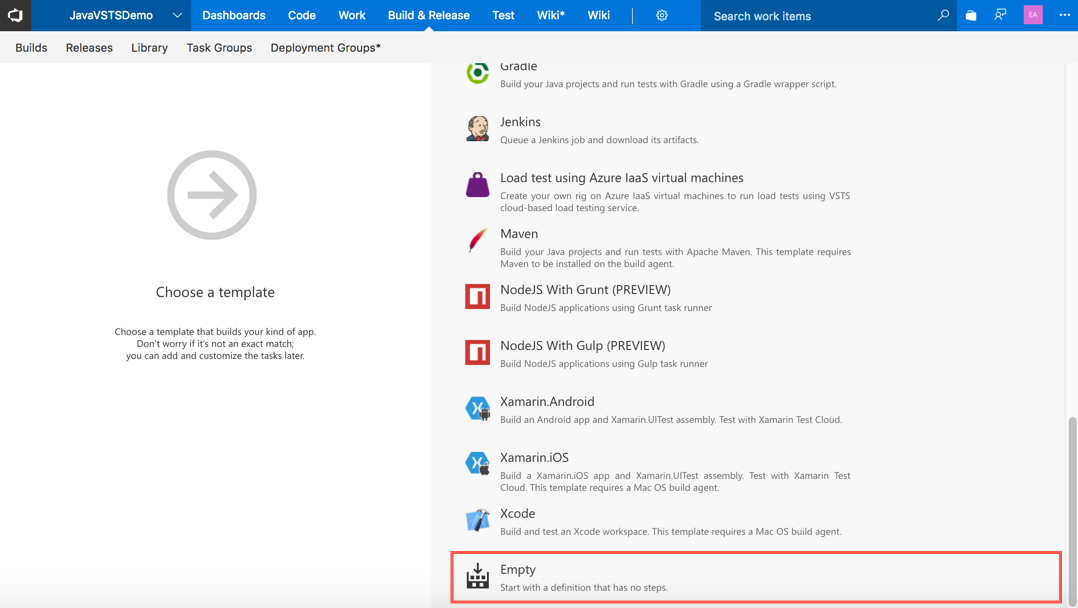Open the search work items field
The image size is (1078, 608).
click(800, 15)
